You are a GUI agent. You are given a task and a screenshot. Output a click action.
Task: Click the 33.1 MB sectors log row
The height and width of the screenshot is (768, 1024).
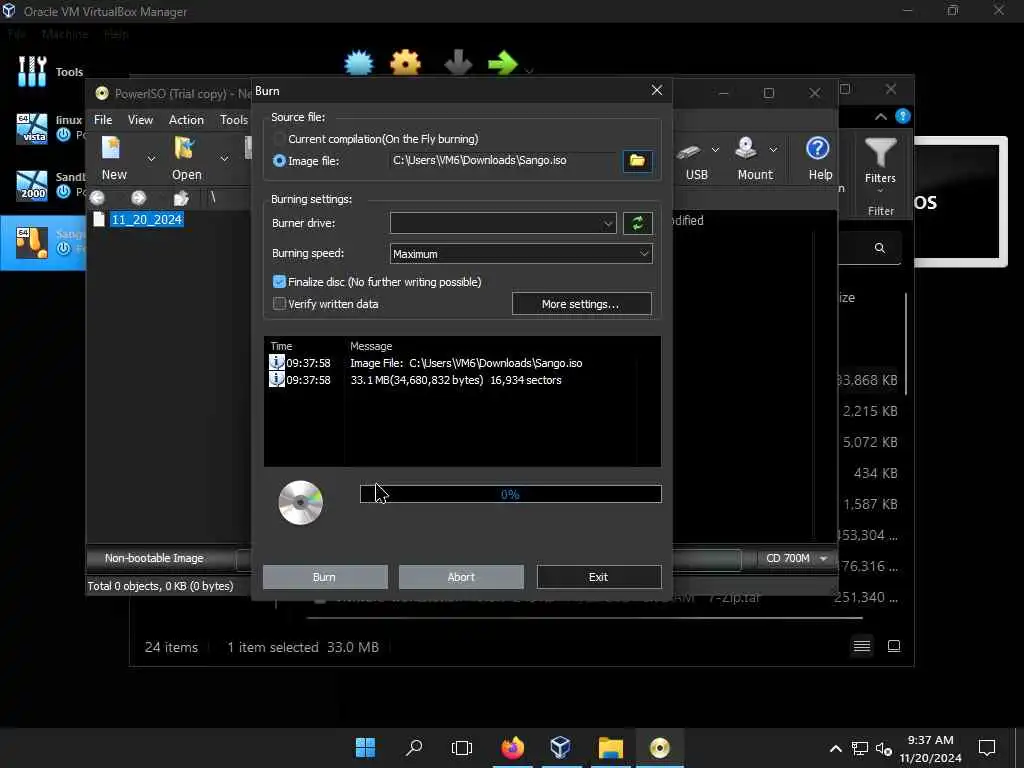[462, 380]
